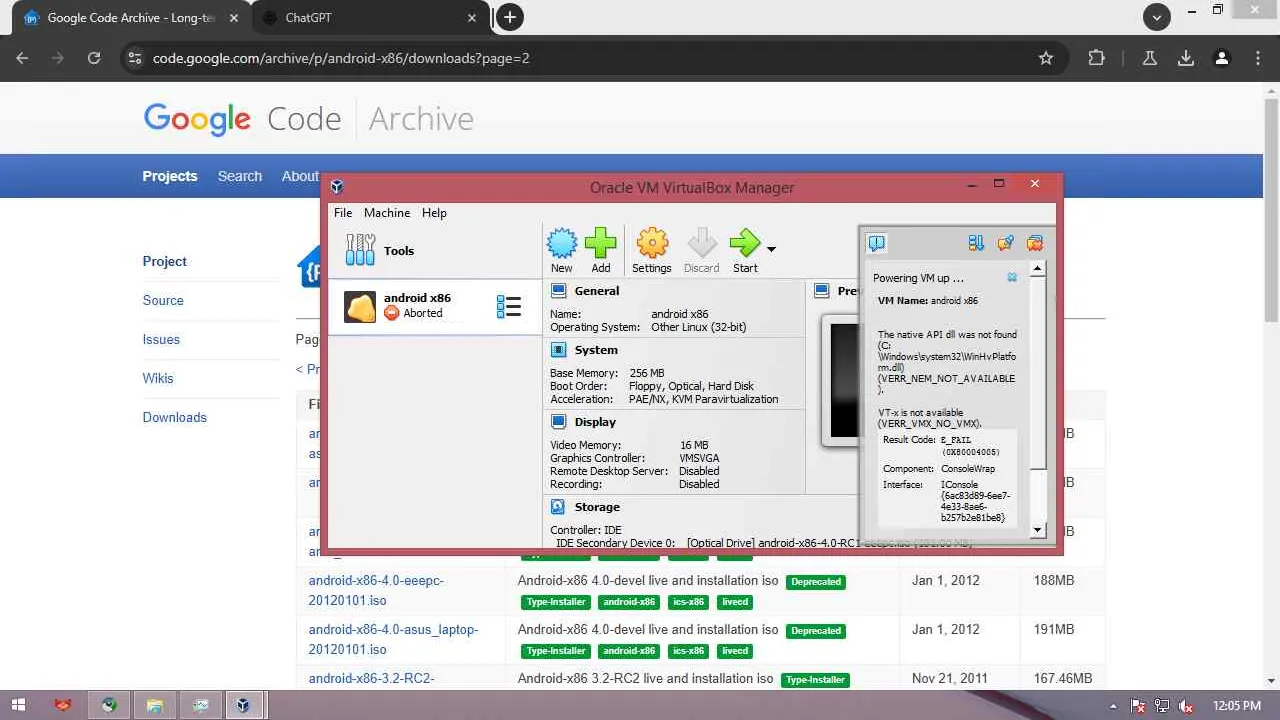Open the Source sidebar link
The image size is (1280, 720).
[x=163, y=300]
